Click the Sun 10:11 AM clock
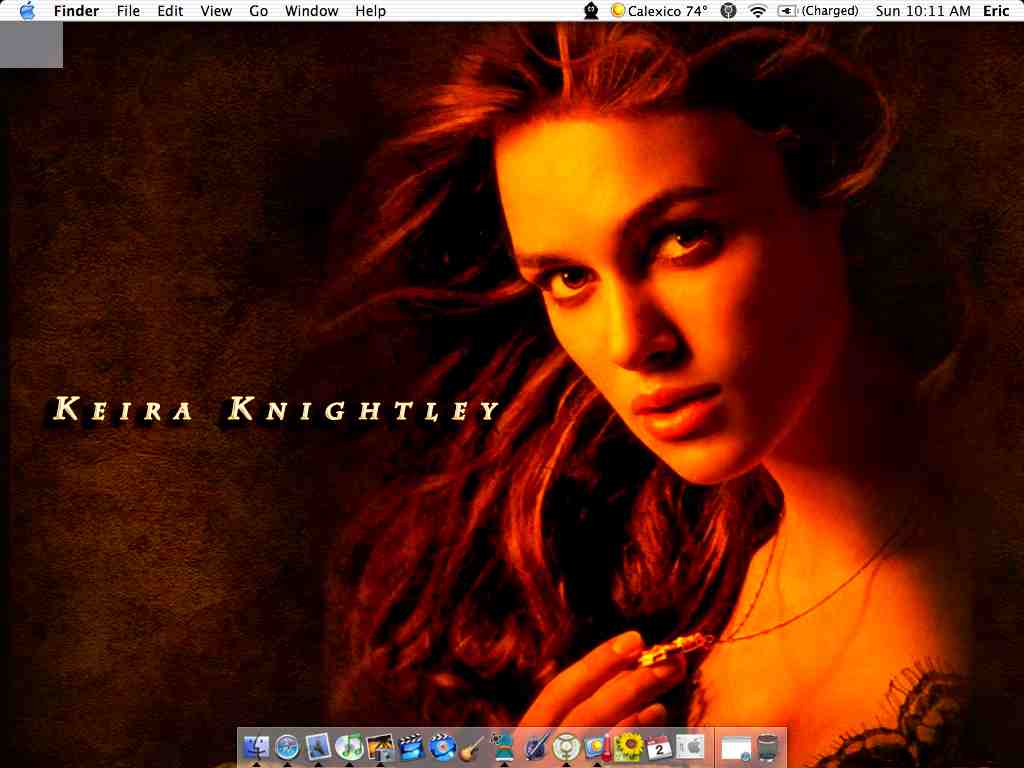The width and height of the screenshot is (1024, 768). [923, 11]
